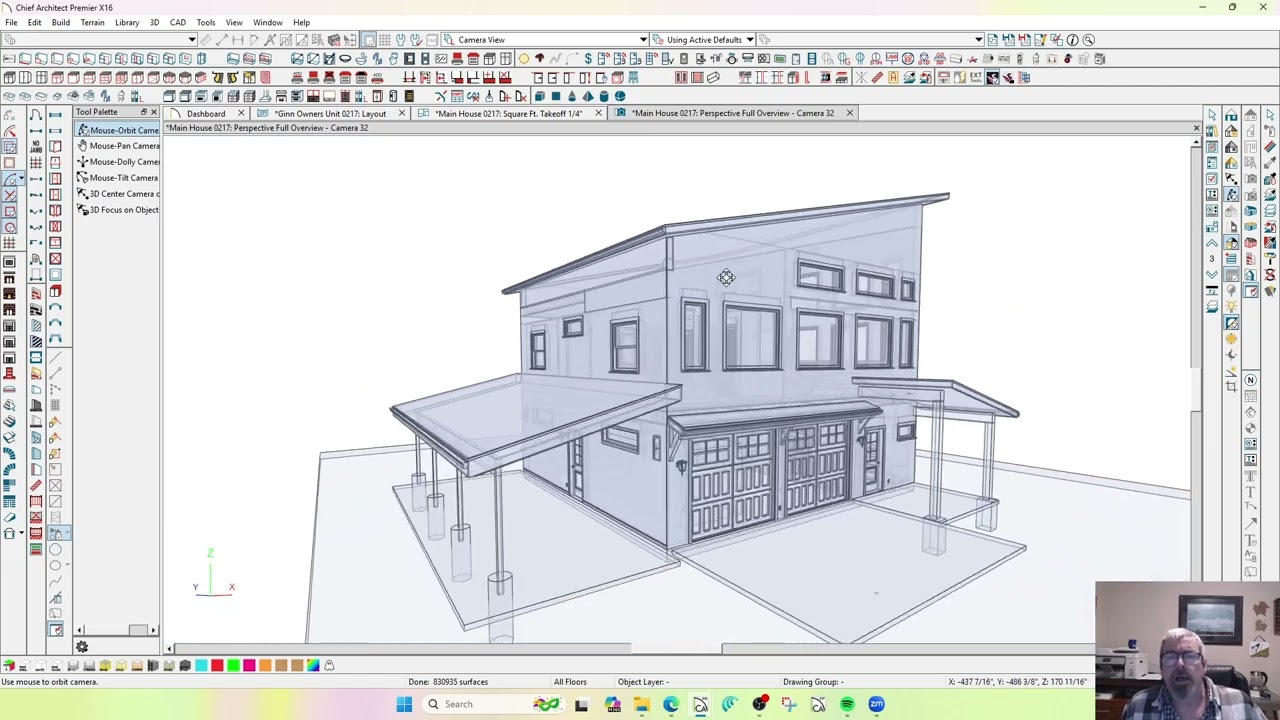Switch to the Dashboard tab

coord(205,113)
